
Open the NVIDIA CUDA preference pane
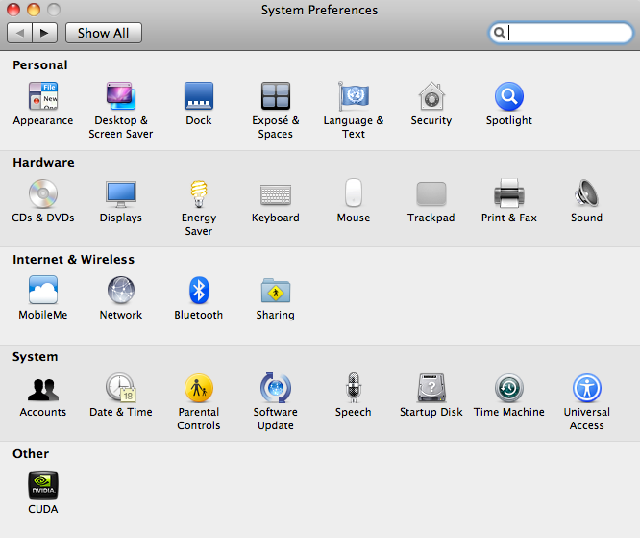coord(43,487)
